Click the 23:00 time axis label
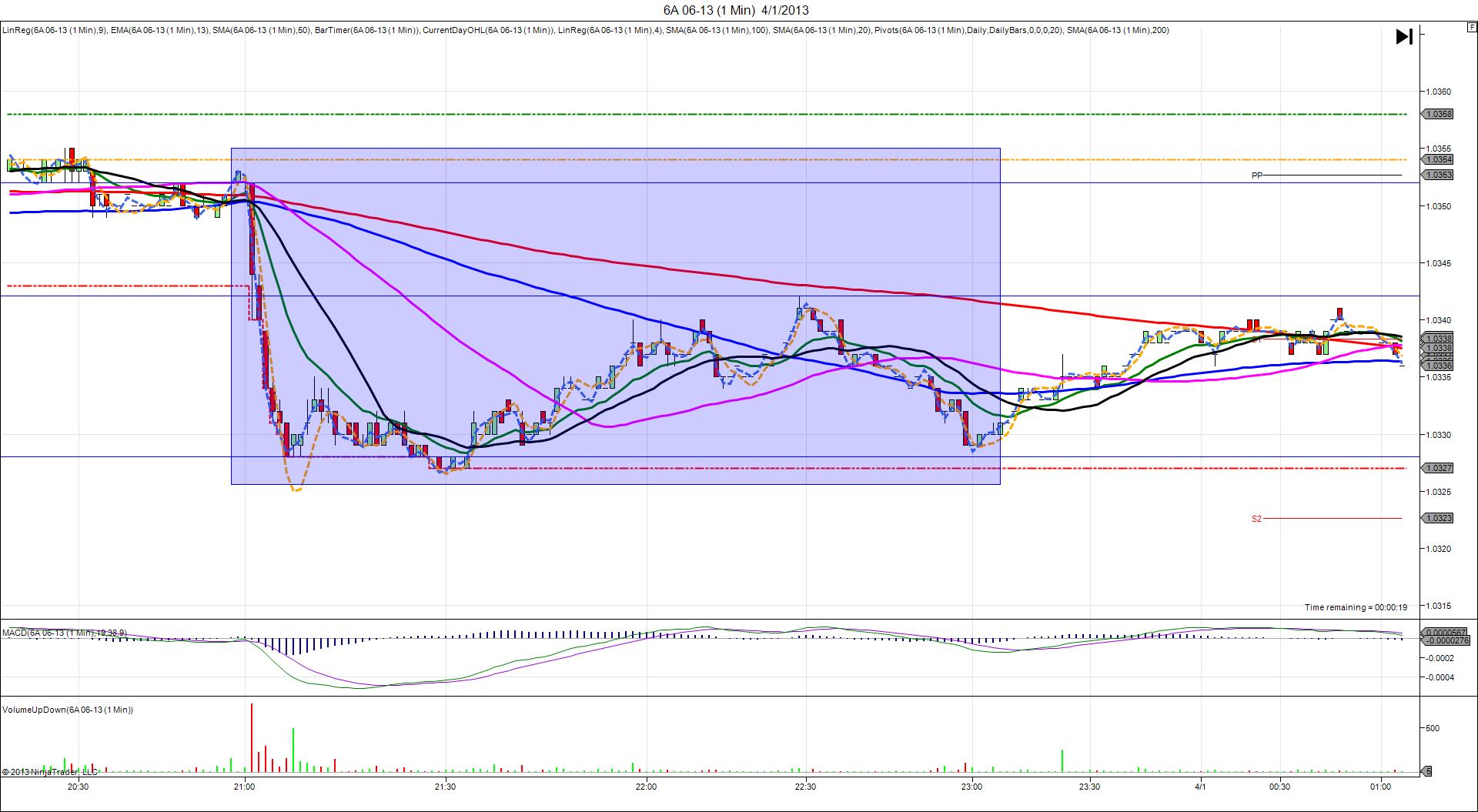Screen dimensions: 1478x812 (x=971, y=787)
